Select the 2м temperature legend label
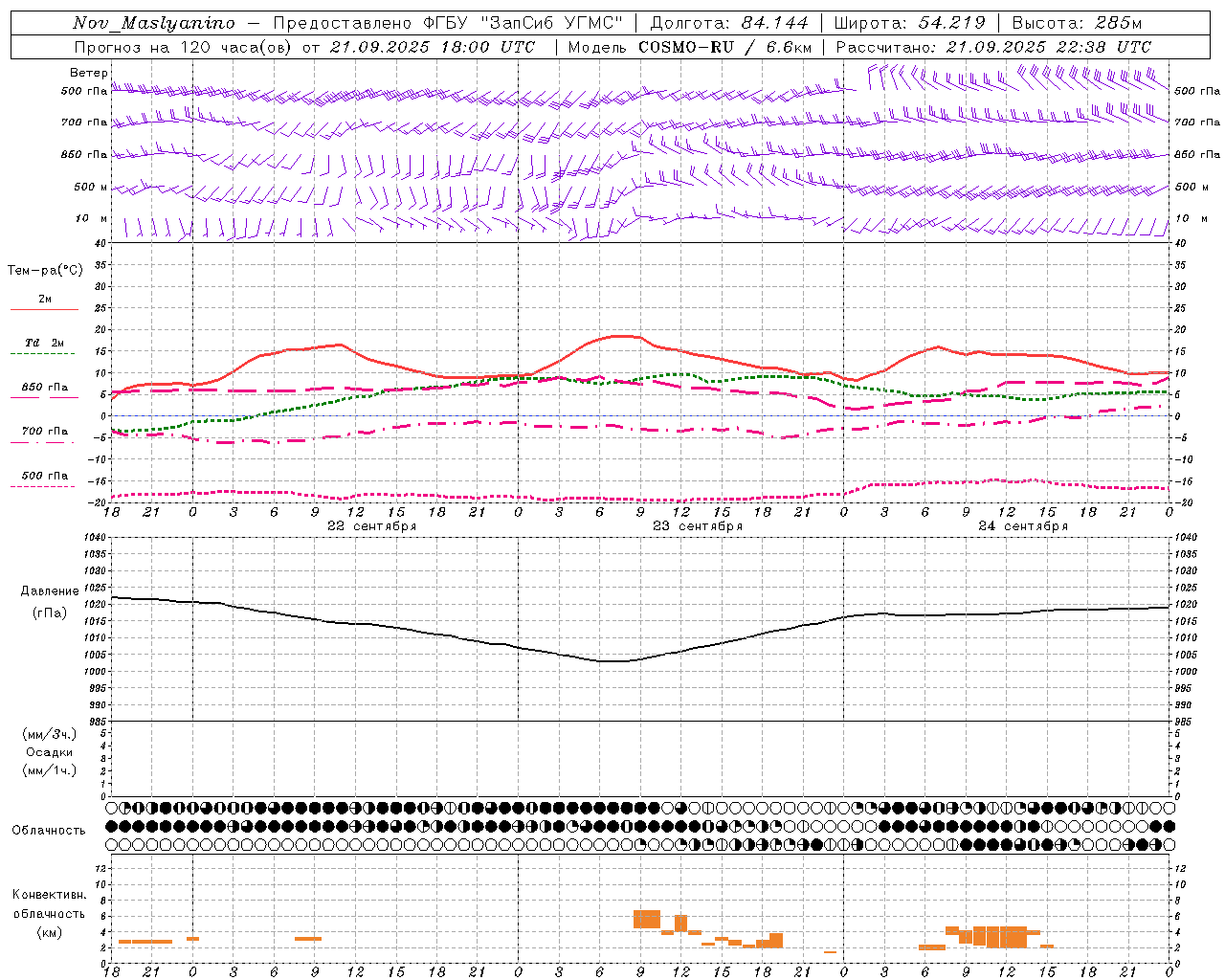 pyautogui.click(x=45, y=299)
